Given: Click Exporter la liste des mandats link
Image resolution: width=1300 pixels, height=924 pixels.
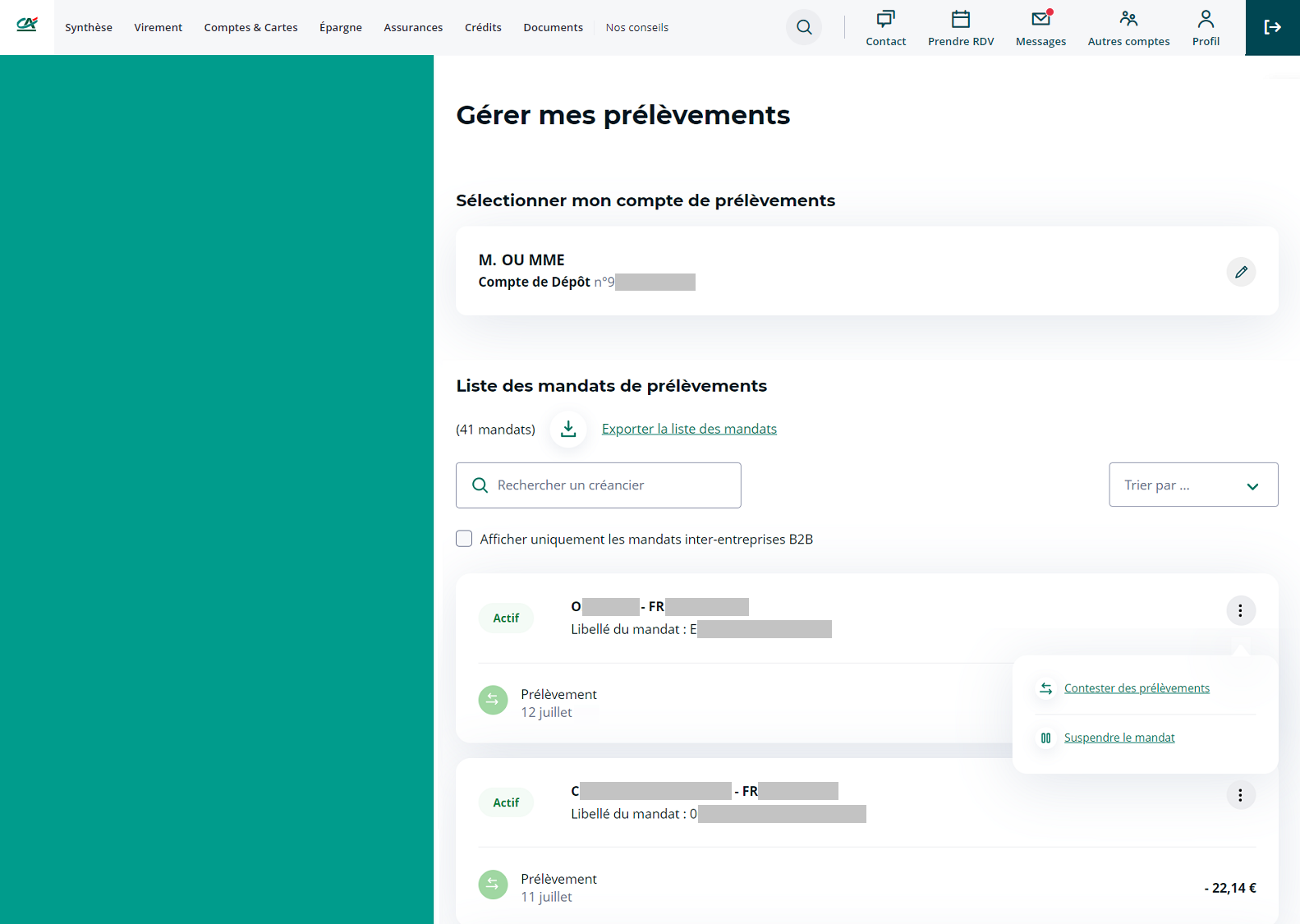Looking at the screenshot, I should tap(688, 429).
